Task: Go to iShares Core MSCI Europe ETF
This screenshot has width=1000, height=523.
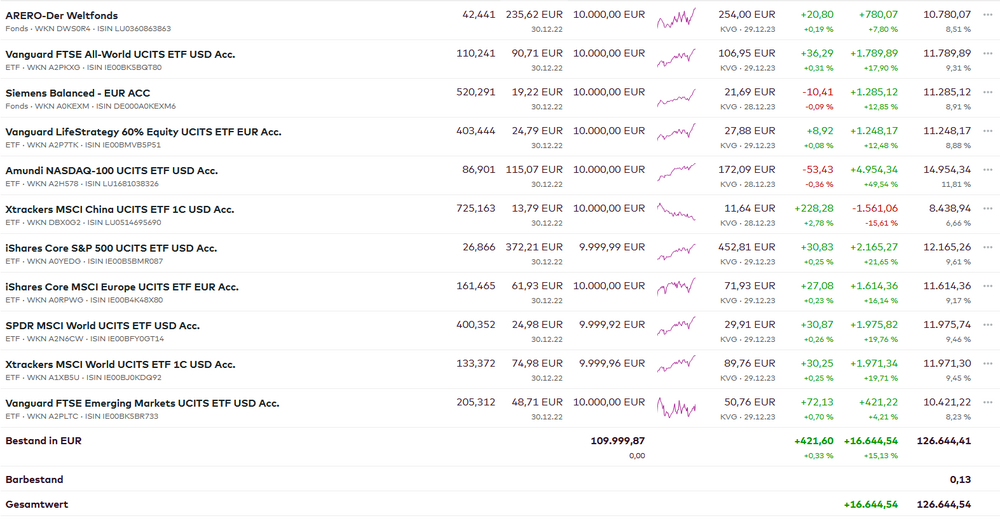Action: (122, 287)
